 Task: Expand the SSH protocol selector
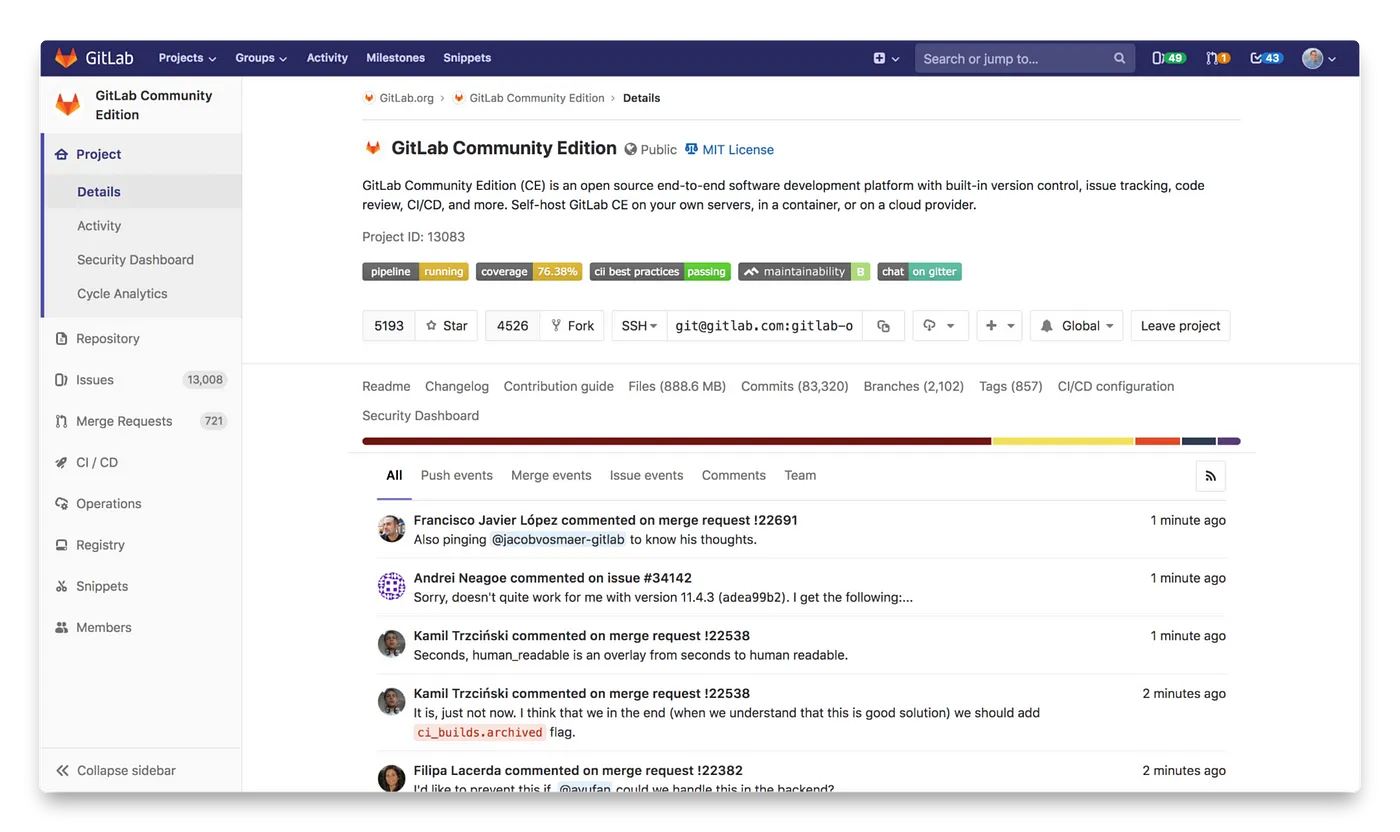pyautogui.click(x=639, y=326)
